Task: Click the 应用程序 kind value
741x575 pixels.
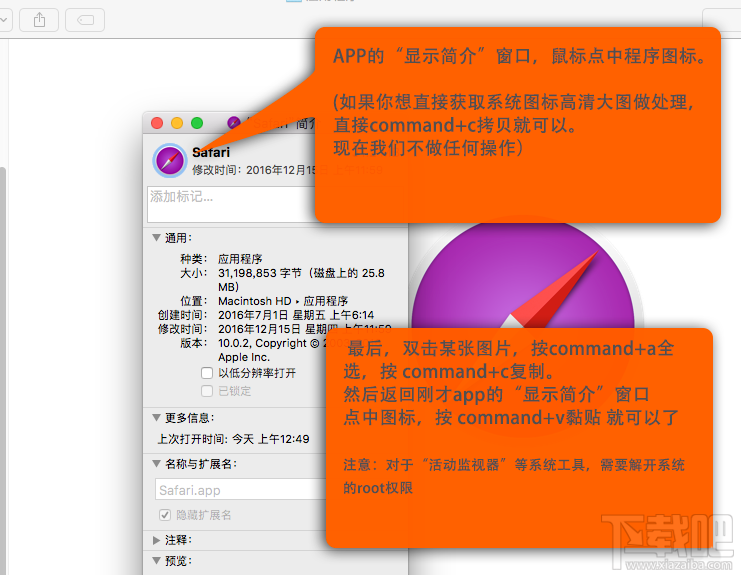Action: (x=240, y=259)
